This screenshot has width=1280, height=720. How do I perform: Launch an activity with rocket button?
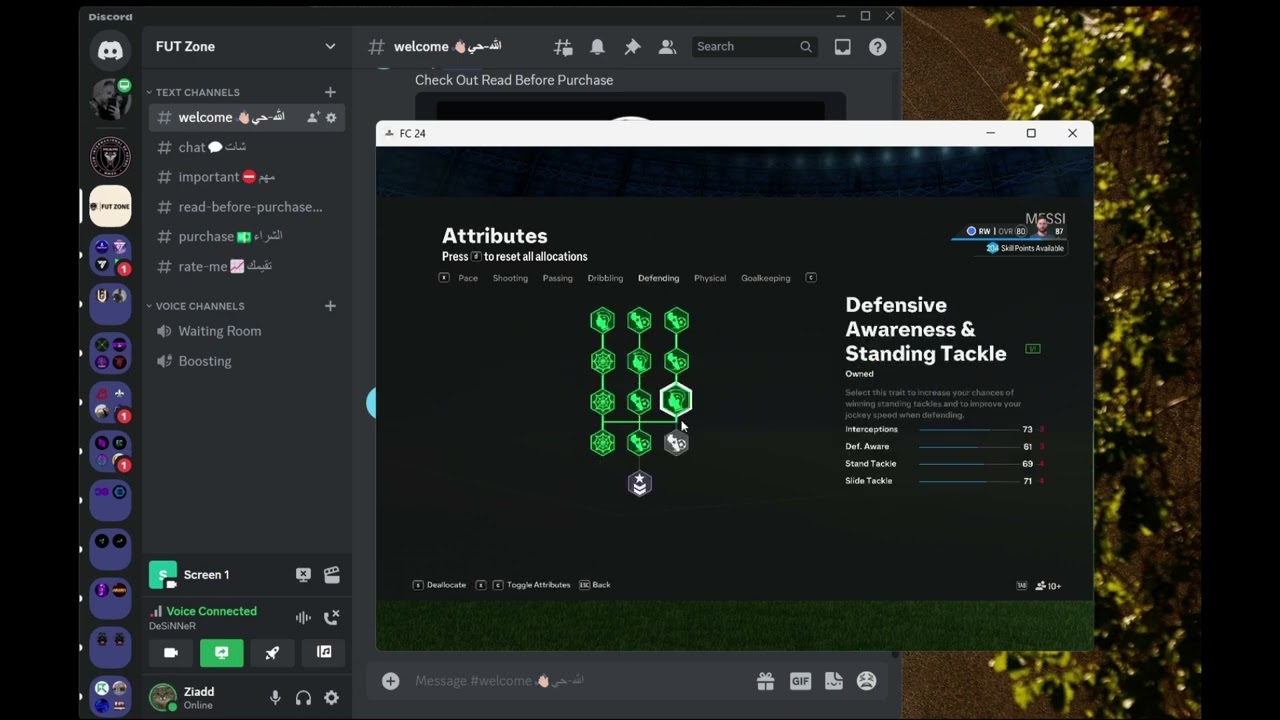[x=272, y=653]
